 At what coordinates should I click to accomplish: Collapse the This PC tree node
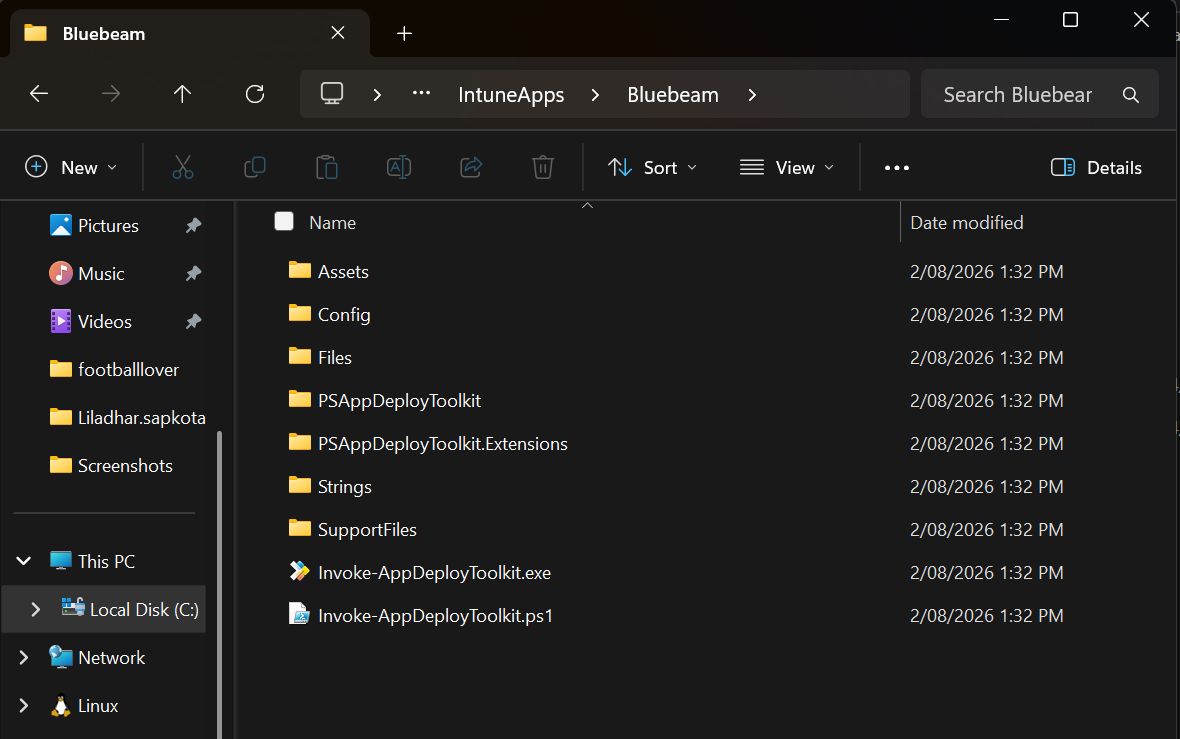click(x=23, y=561)
